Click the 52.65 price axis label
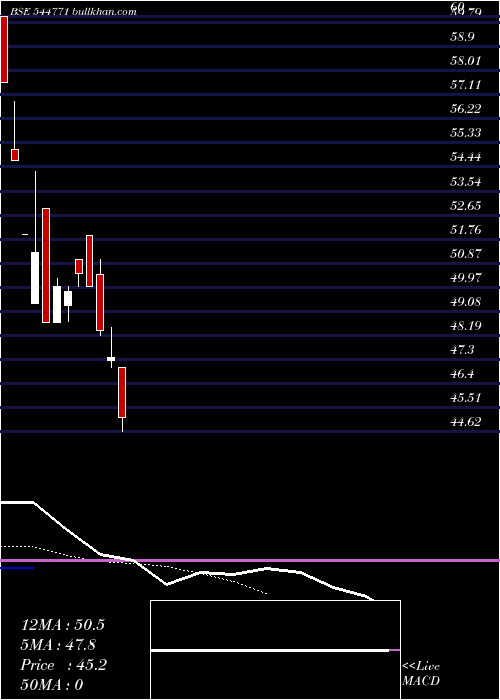Image resolution: width=500 pixels, height=700 pixels. (x=465, y=206)
